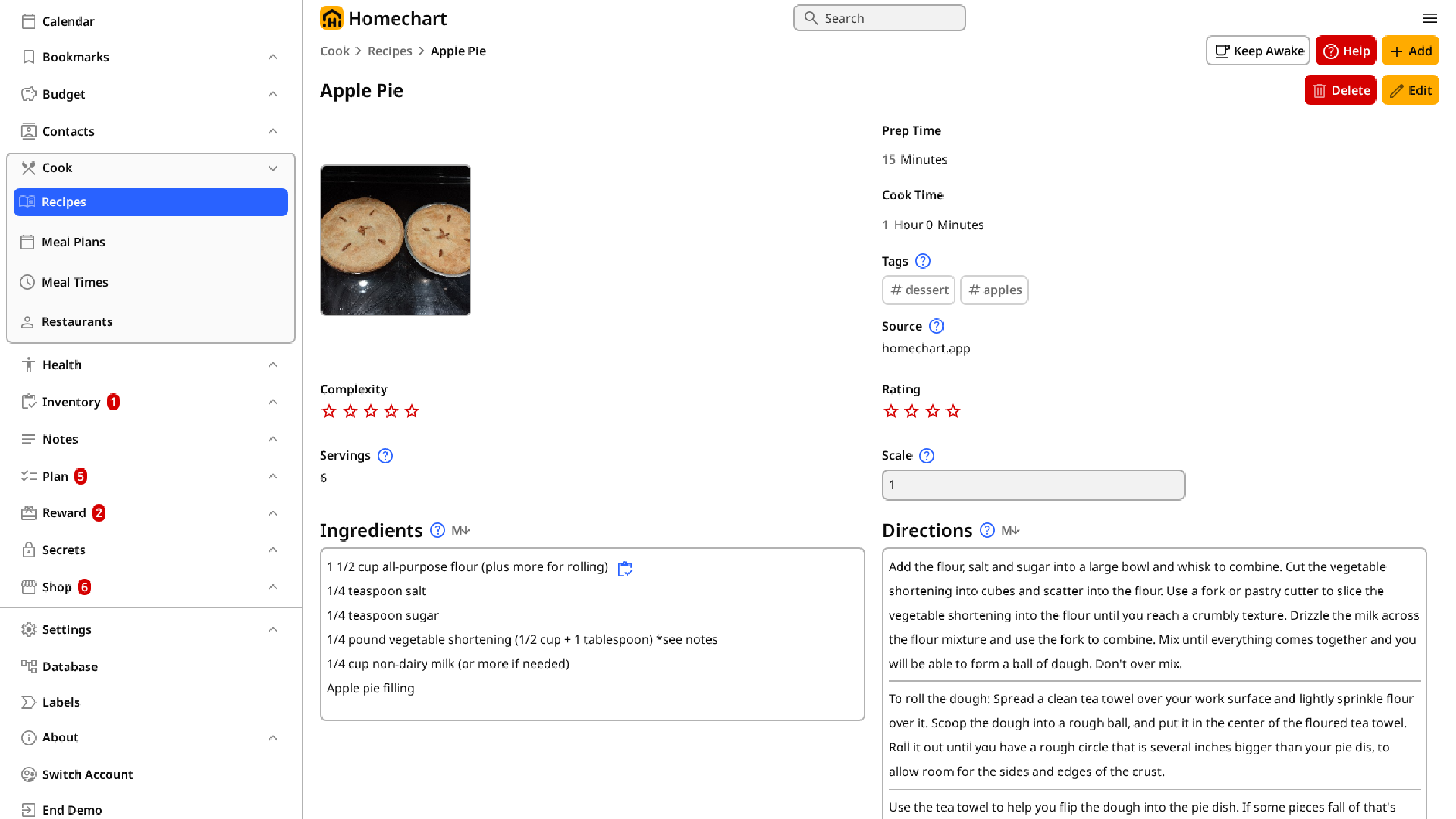Expand the Settings section
The height and width of the screenshot is (819, 1456).
[x=273, y=629]
